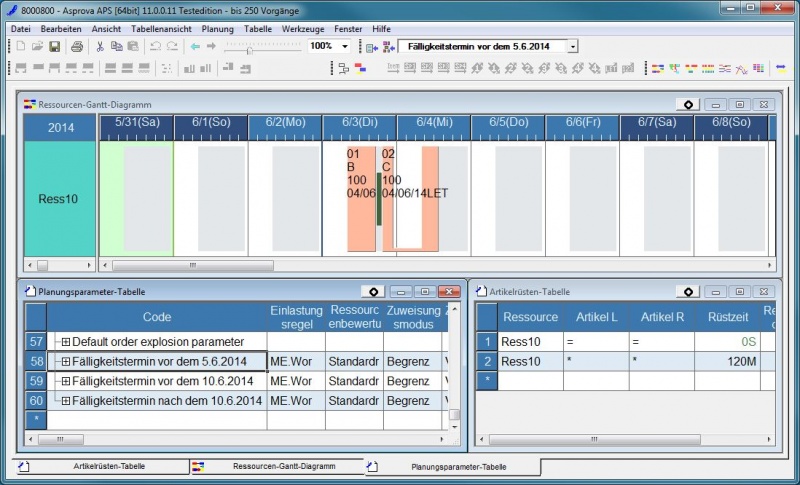Click the pin icon of Ressourcen-Gantt-Diagramm window

pyautogui.click(x=688, y=104)
